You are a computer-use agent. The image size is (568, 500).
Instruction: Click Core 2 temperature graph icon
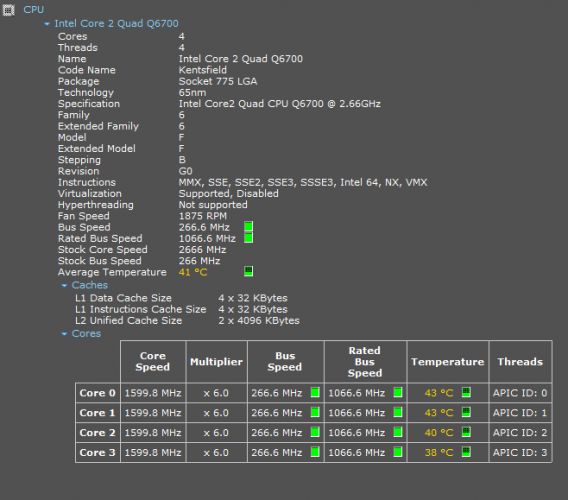[466, 432]
